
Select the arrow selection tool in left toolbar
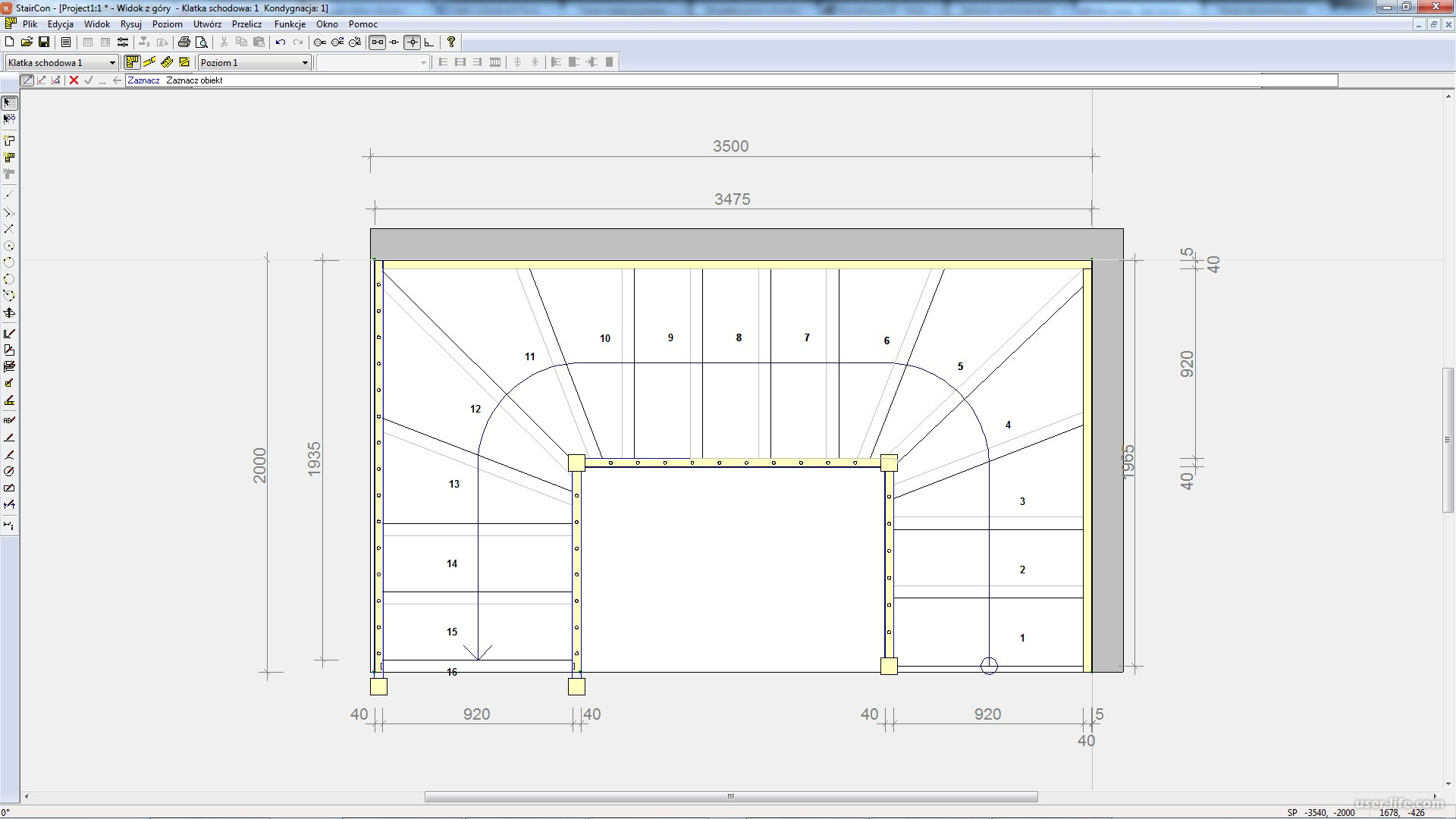tap(10, 102)
